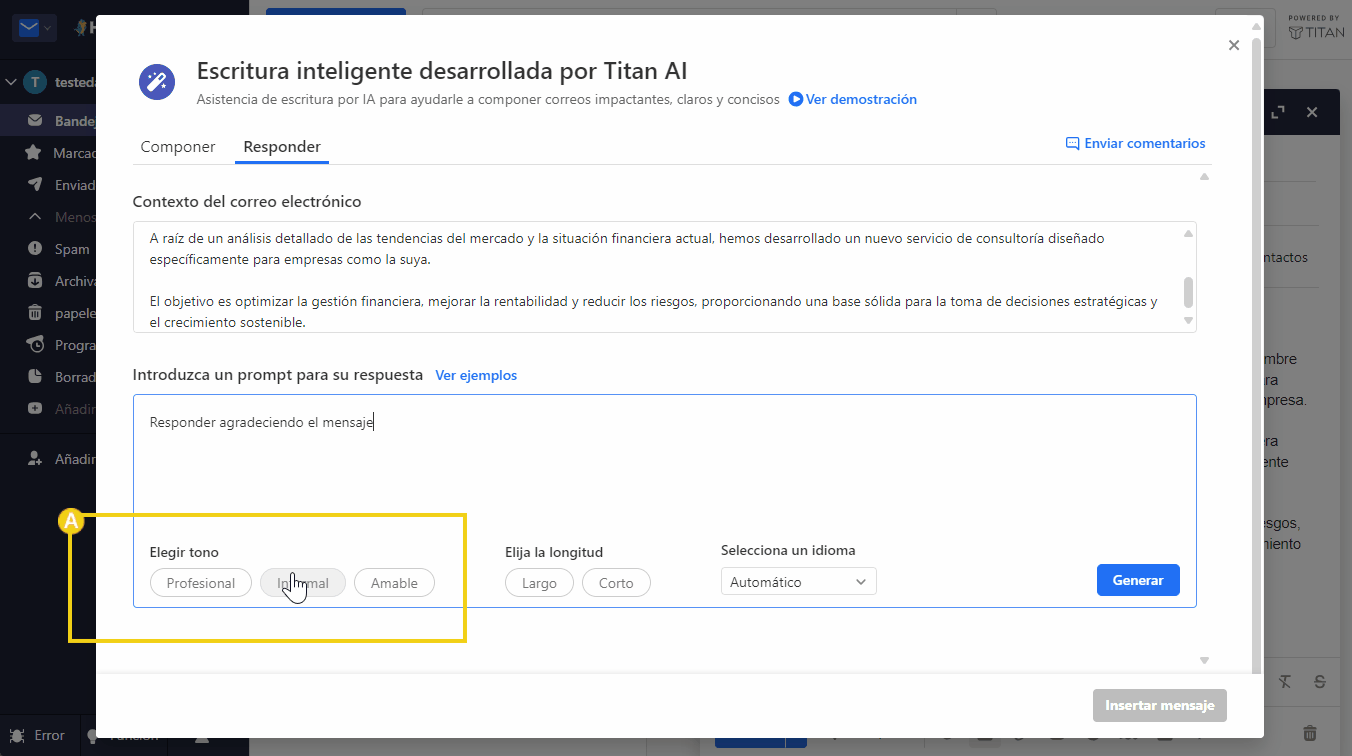Click the magic wand Titan AI logo
The height and width of the screenshot is (756, 1352).
157,81
